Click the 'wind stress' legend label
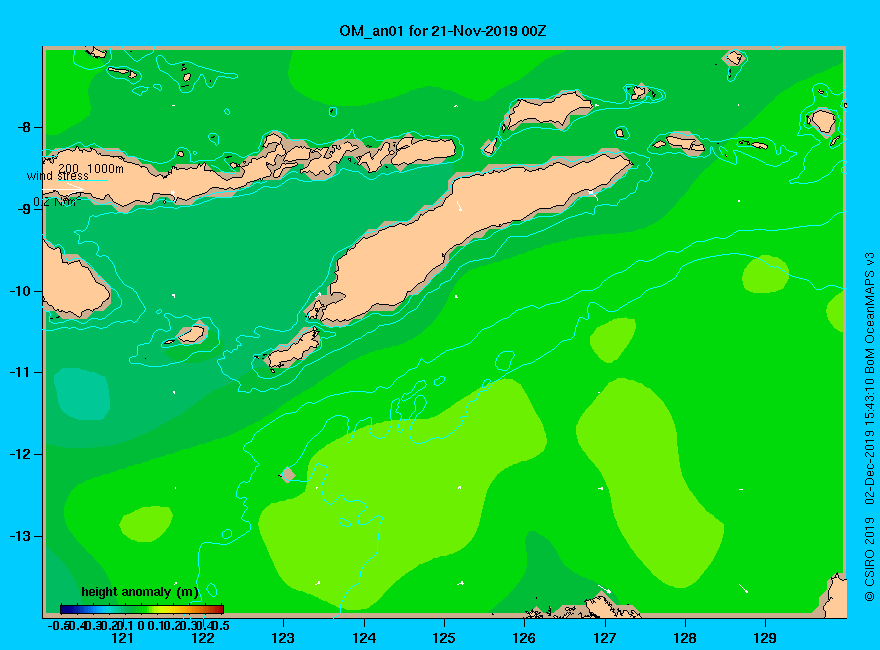The image size is (880, 650). coord(57,176)
